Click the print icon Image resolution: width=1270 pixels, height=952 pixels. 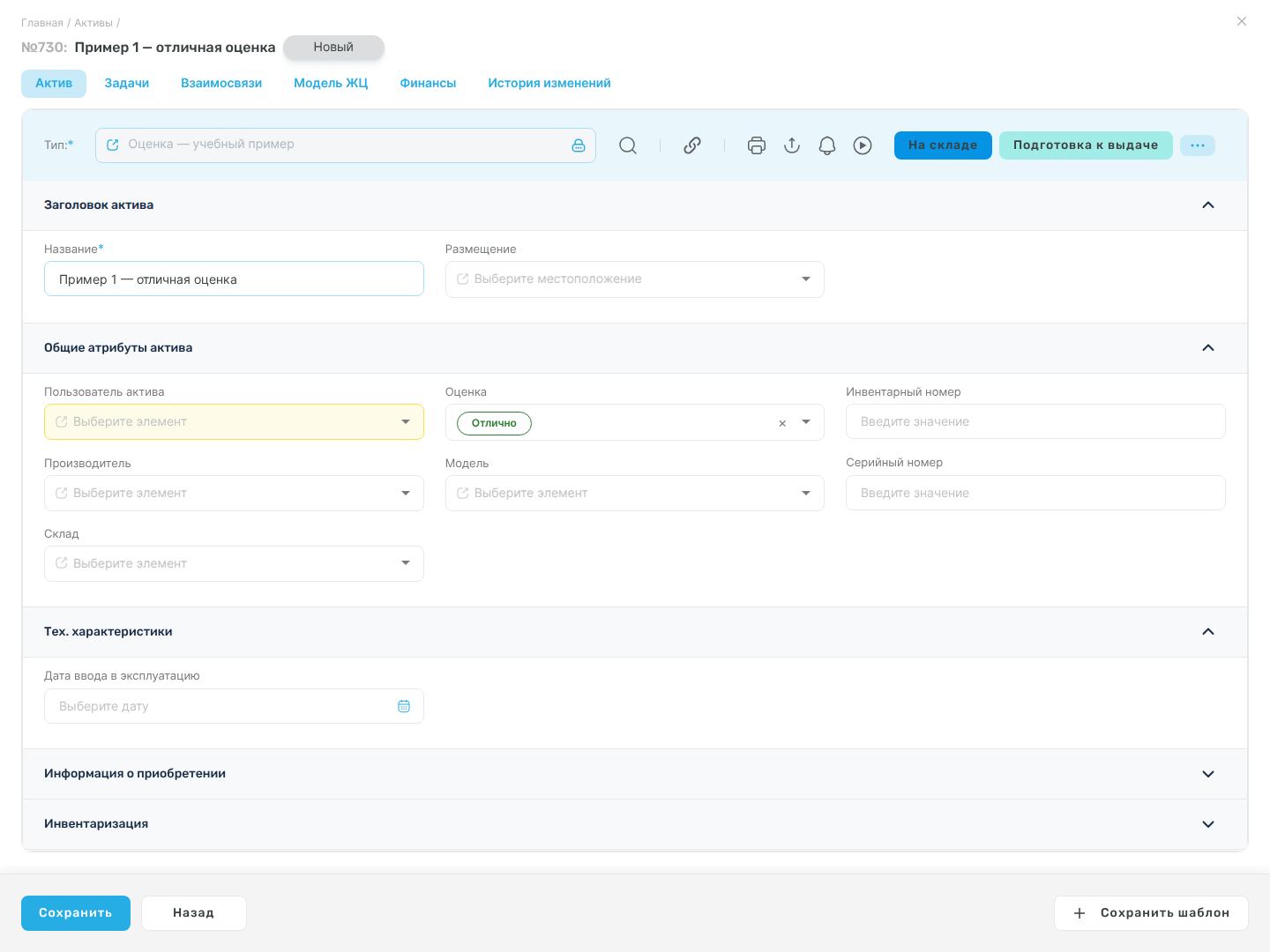(x=757, y=145)
